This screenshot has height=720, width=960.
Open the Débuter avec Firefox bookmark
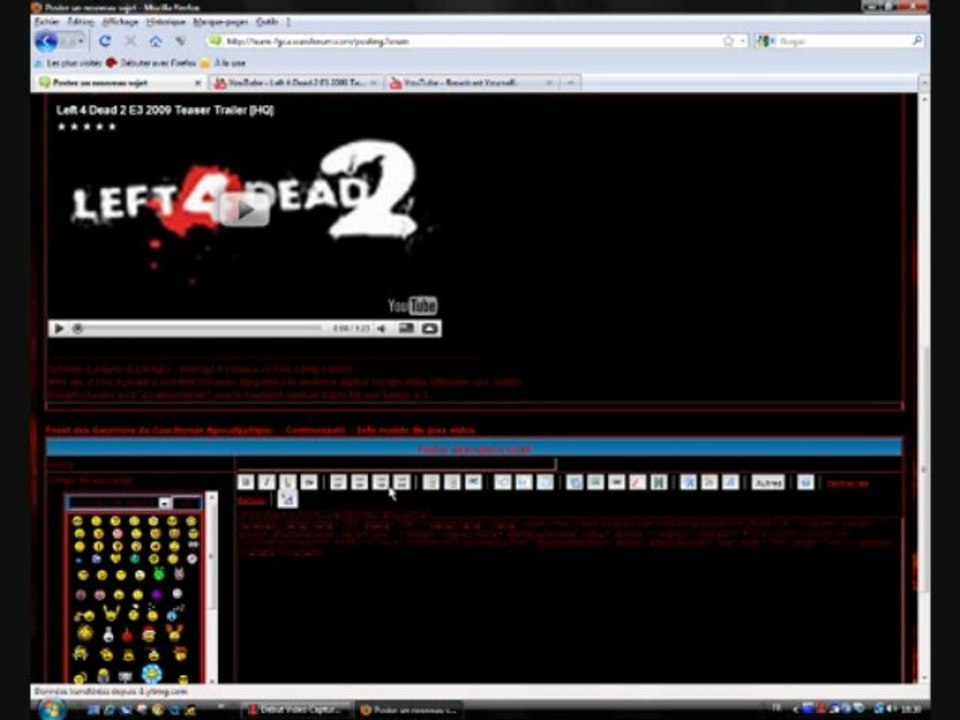(x=151, y=63)
